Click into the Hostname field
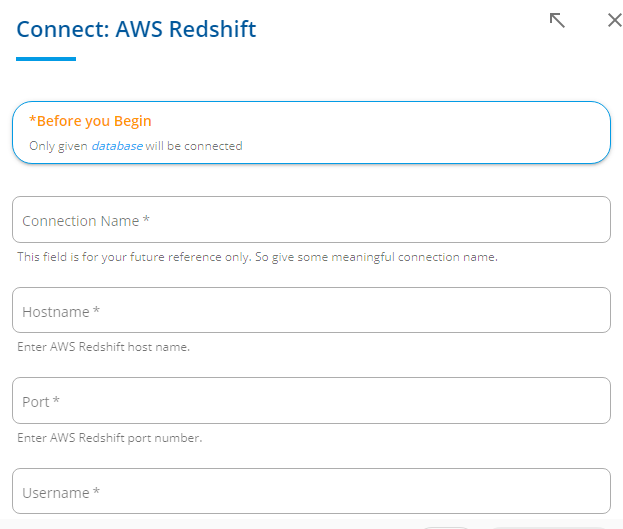Screen dimensions: 623x529 312,310
